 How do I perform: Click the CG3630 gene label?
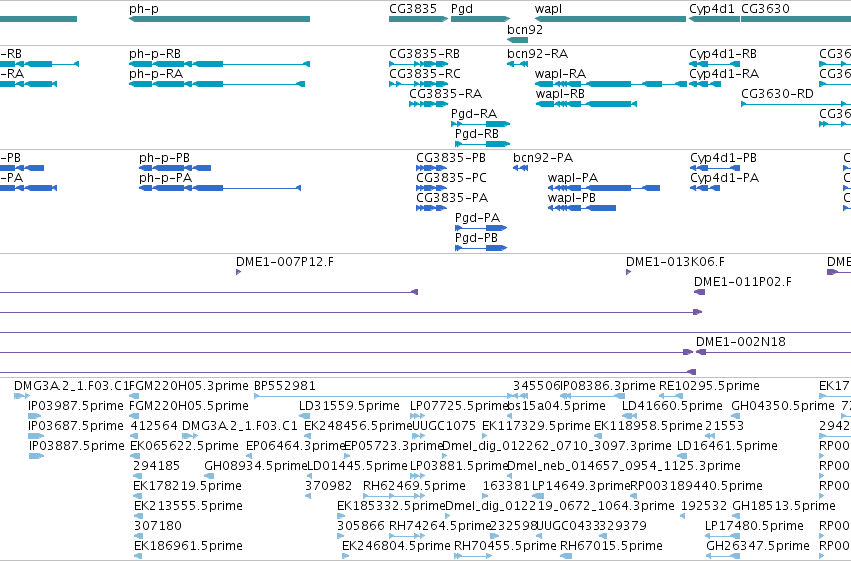[765, 9]
